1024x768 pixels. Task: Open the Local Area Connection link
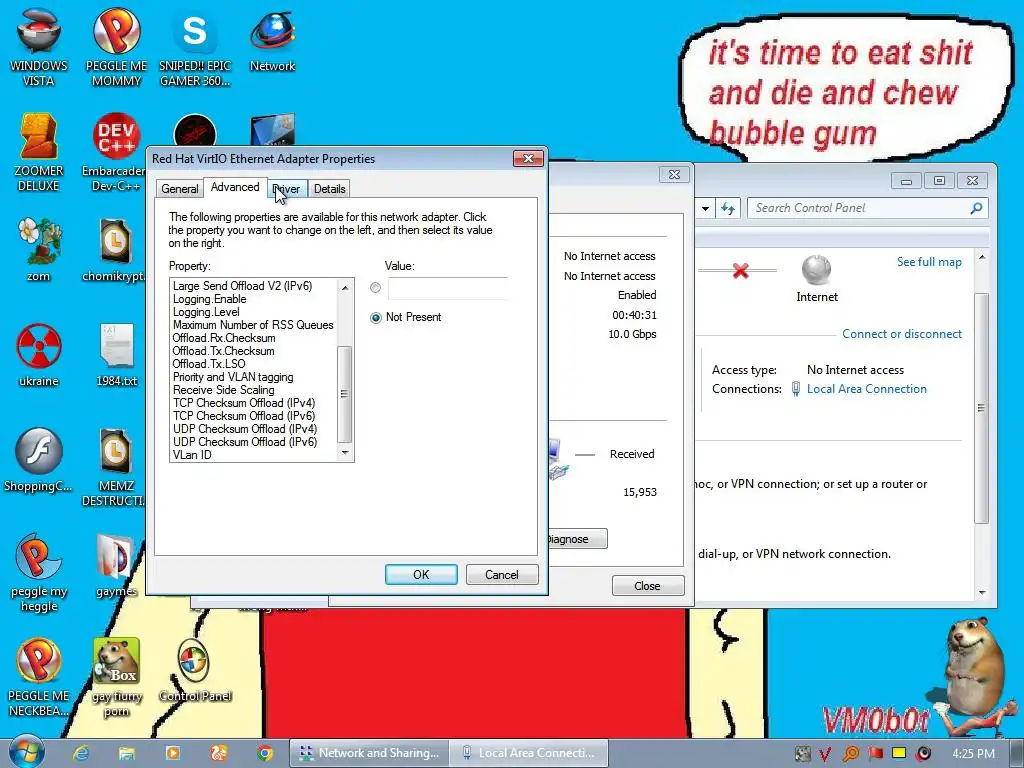pos(867,389)
